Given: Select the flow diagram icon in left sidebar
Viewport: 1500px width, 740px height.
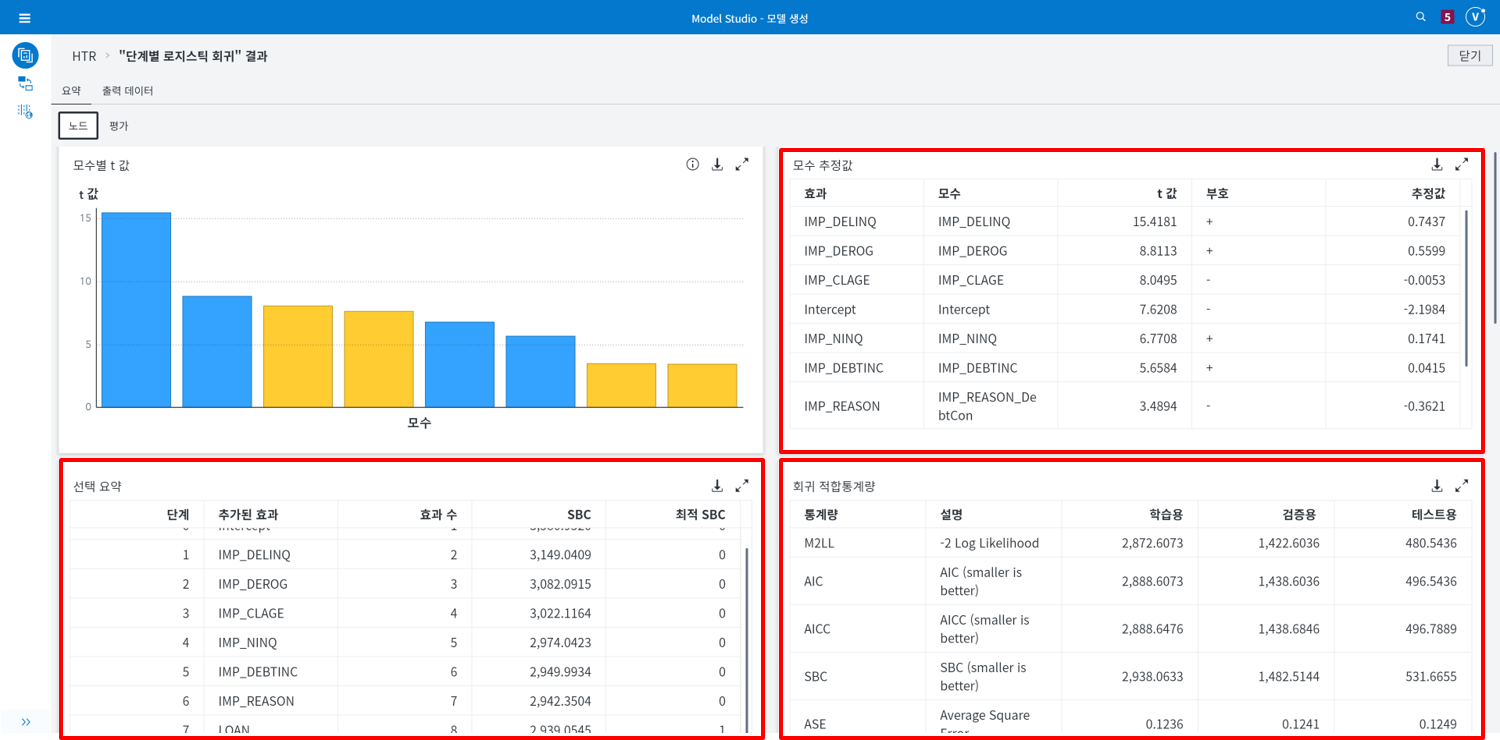Looking at the screenshot, I should 24,84.
